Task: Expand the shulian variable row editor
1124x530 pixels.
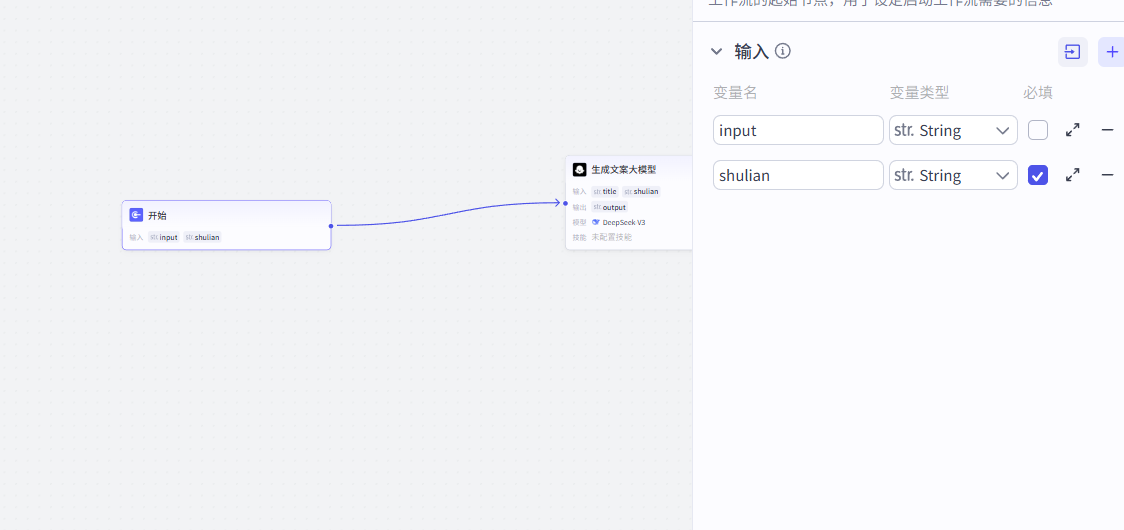Action: (x=1072, y=175)
